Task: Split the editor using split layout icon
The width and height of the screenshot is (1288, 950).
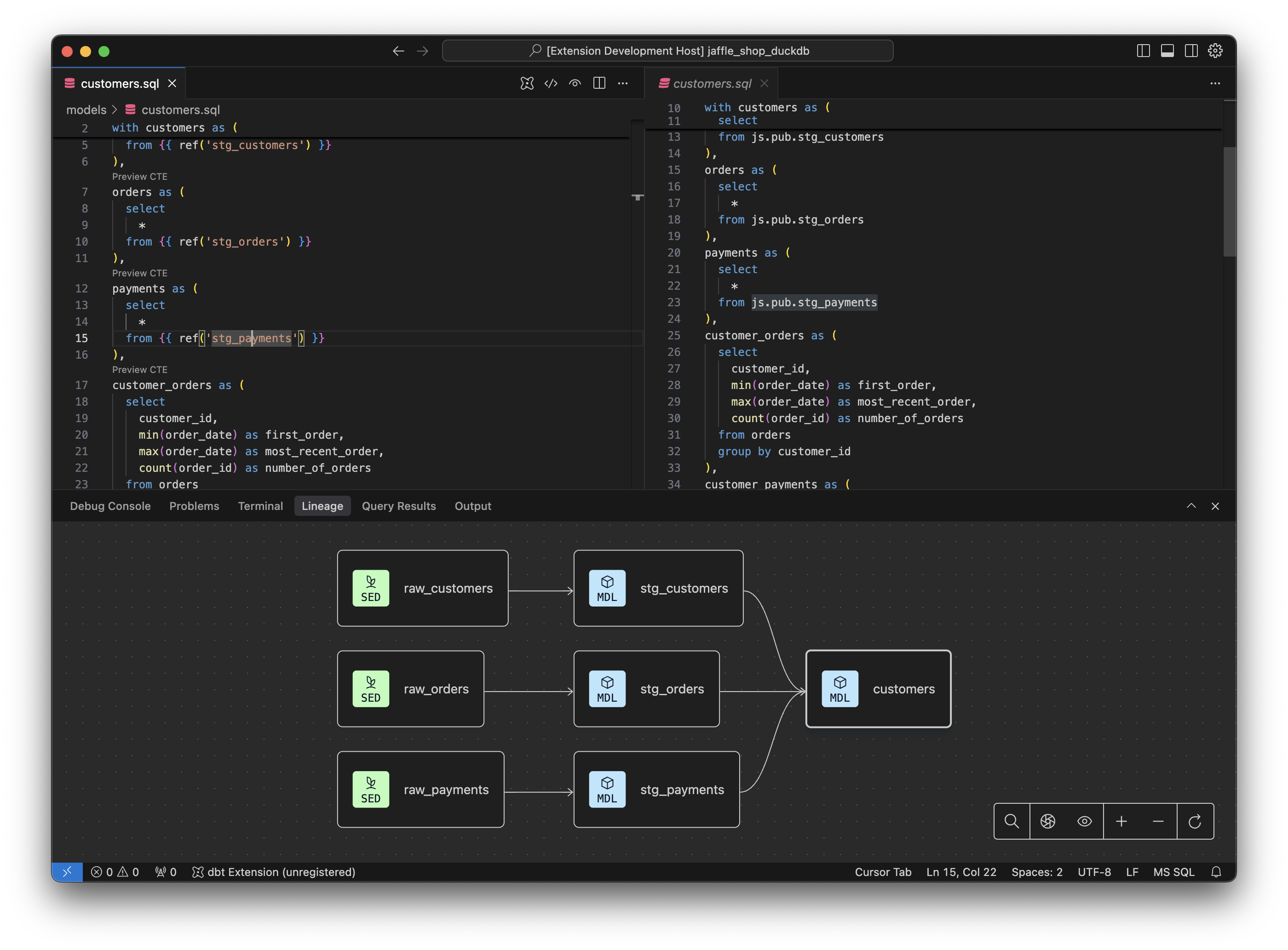Action: pos(599,83)
